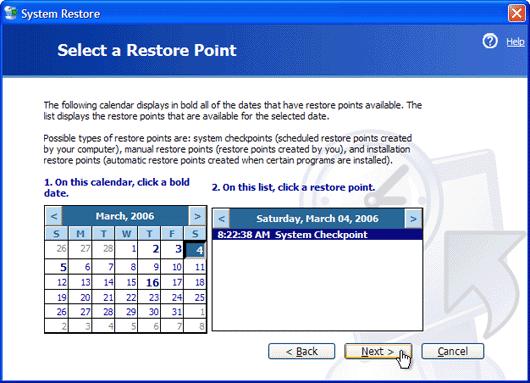The height and width of the screenshot is (383, 530).
Task: Select grayed-out April 1 date
Action: pyautogui.click(x=195, y=312)
